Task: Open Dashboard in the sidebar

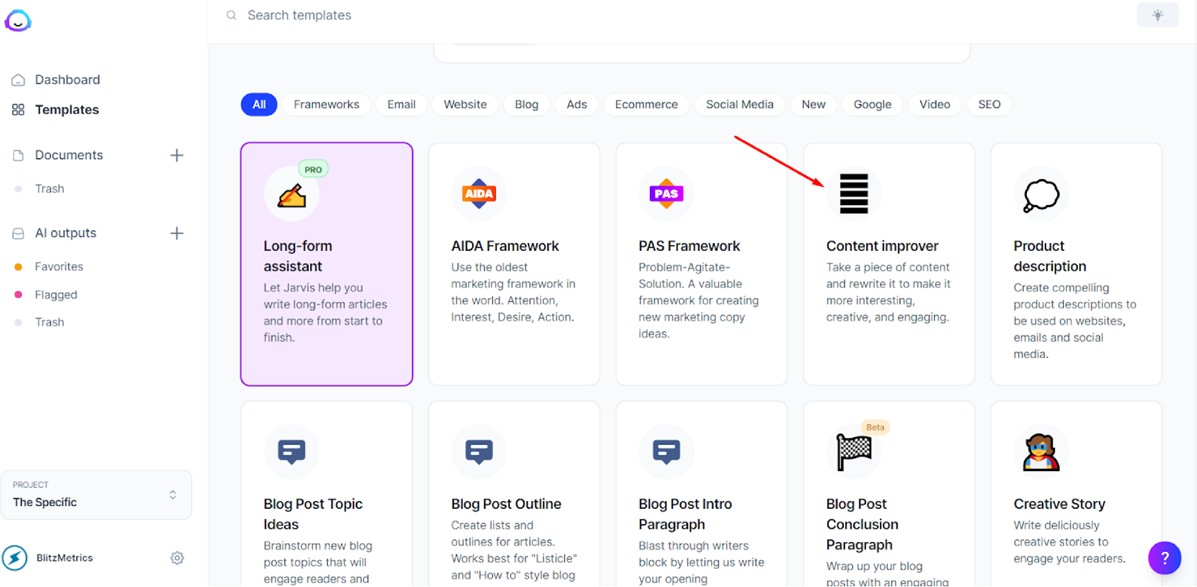Action: coord(67,80)
